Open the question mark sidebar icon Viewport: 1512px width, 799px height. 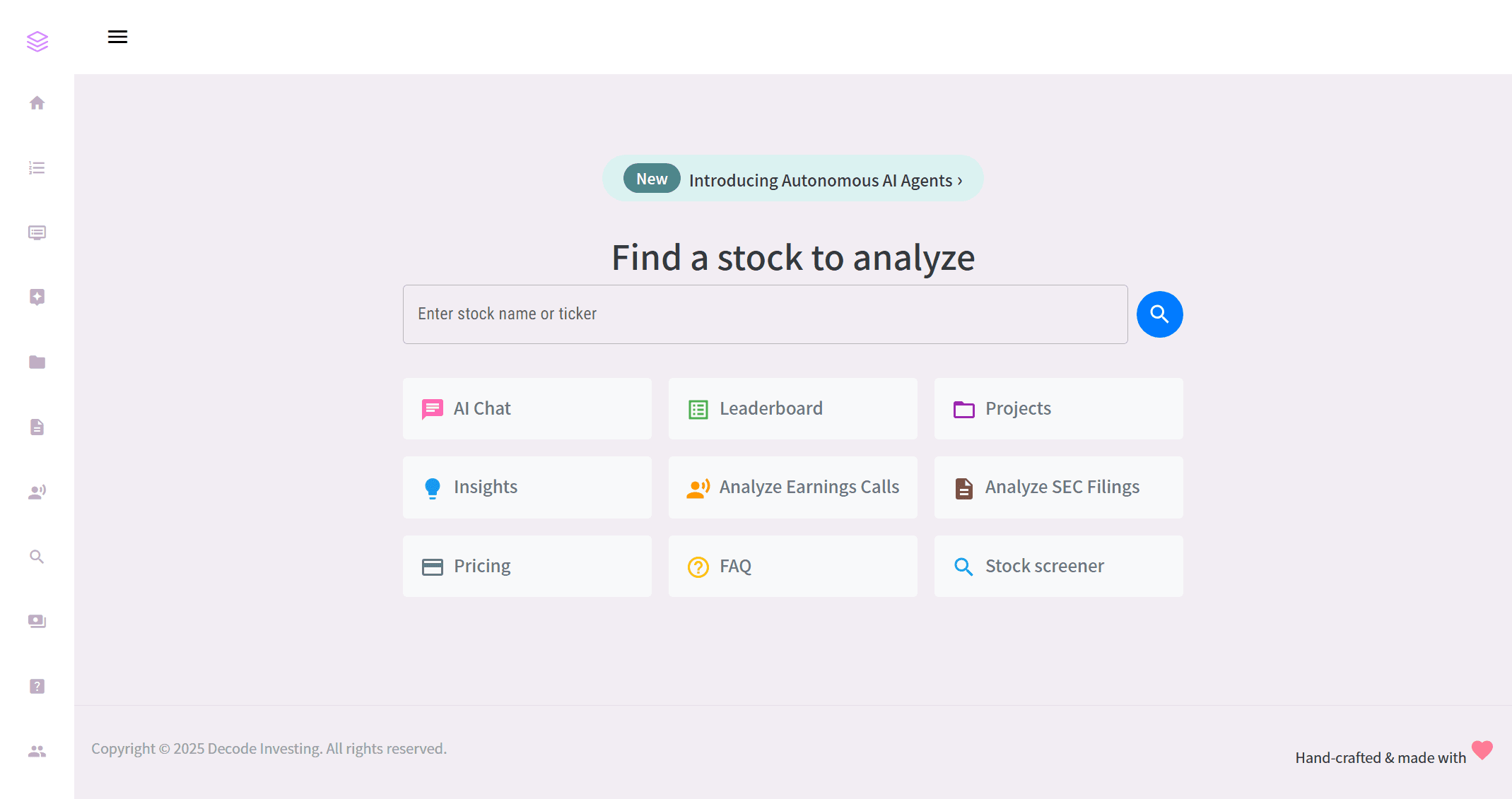pos(37,686)
